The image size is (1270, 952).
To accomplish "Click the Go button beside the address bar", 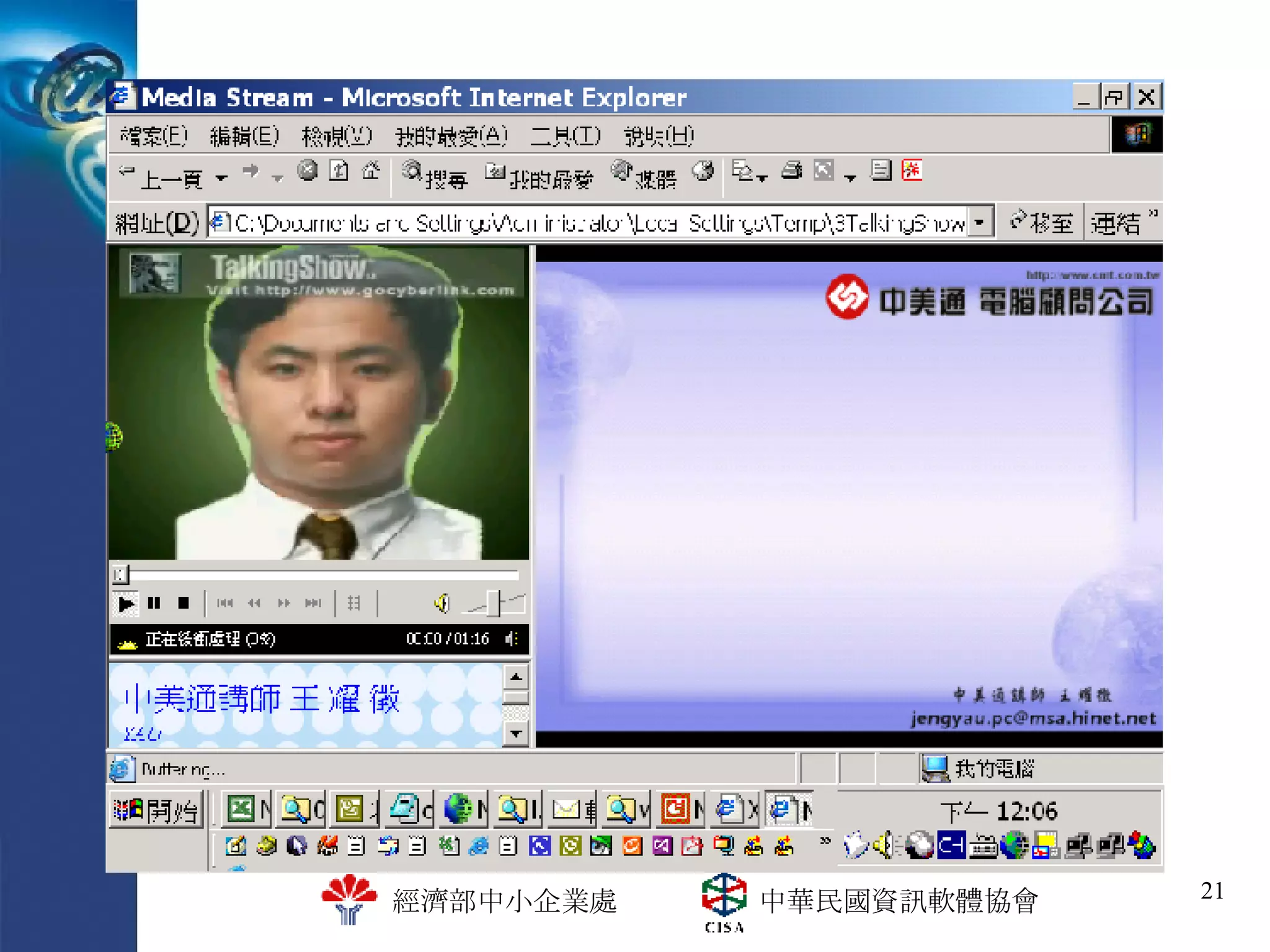I will 1042,223.
